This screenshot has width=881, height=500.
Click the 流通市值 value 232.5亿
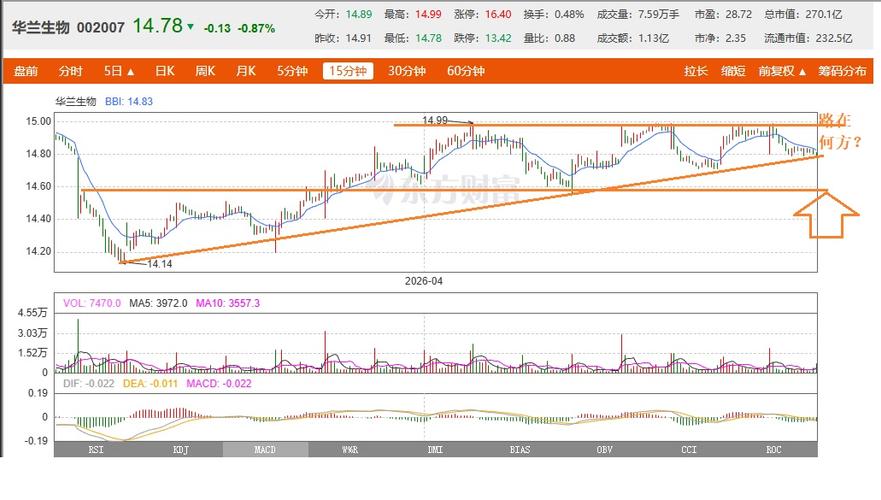point(834,38)
